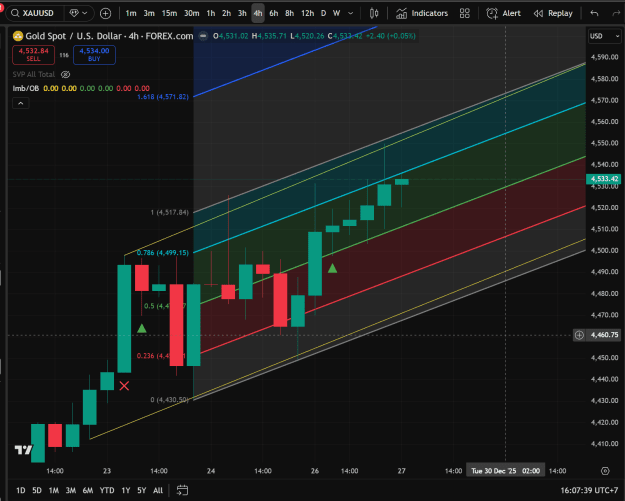The image size is (625, 501).
Task: Switch to the 12h interval
Action: (307, 13)
